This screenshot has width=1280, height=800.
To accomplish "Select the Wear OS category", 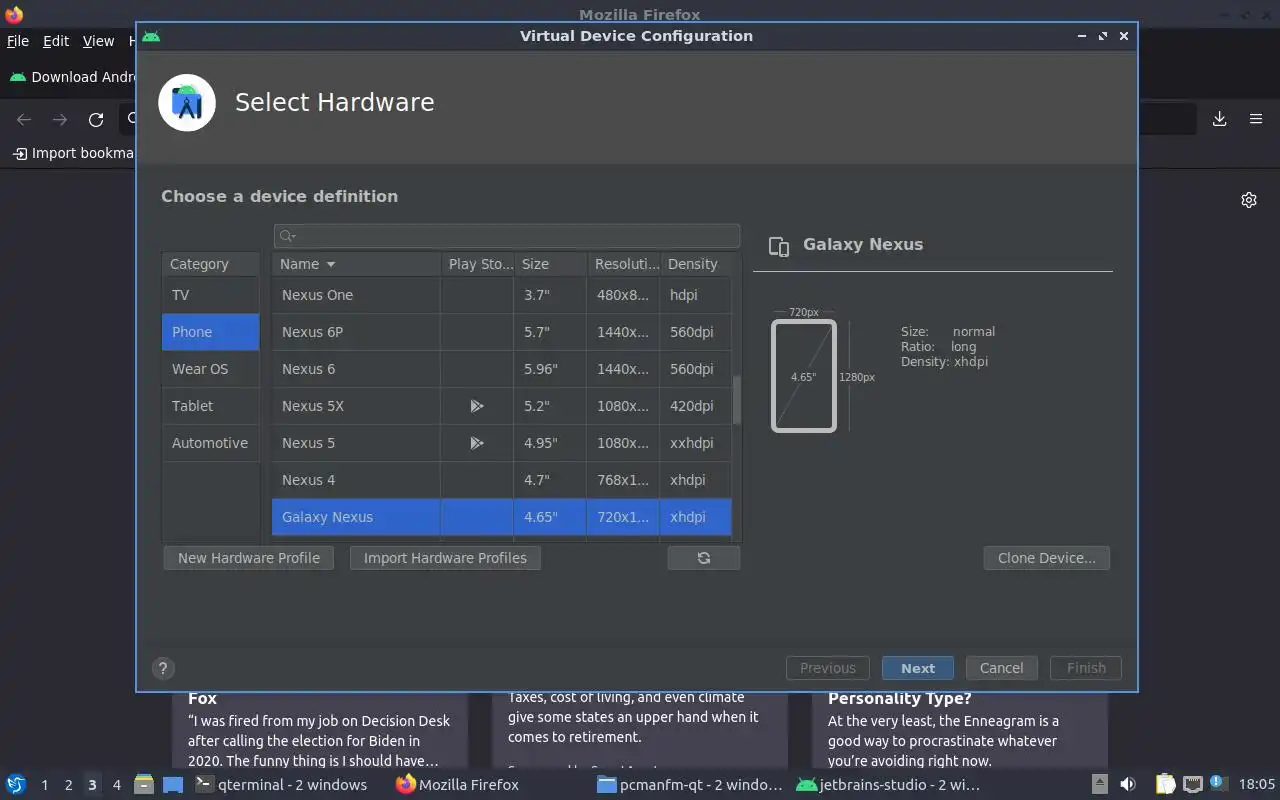I will point(211,369).
